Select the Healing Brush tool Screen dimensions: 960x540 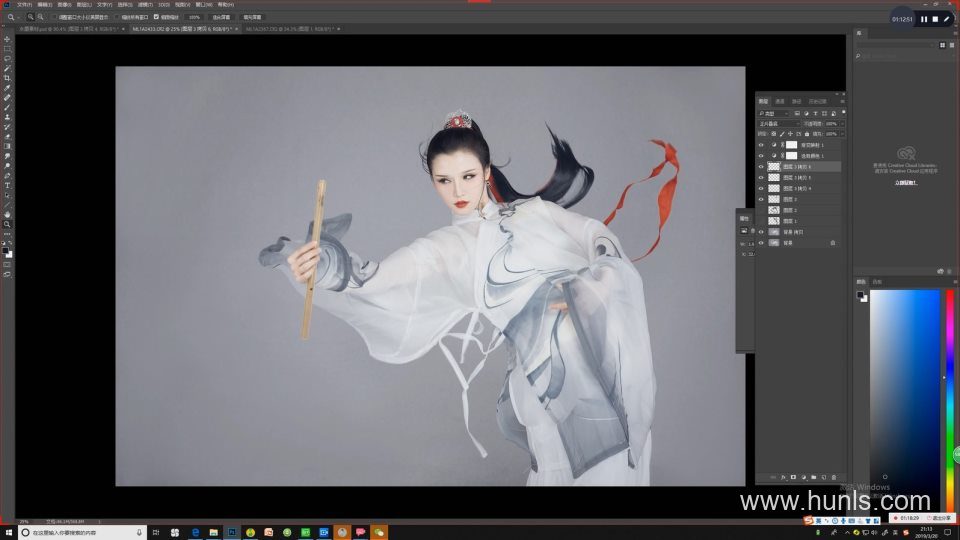coord(7,98)
